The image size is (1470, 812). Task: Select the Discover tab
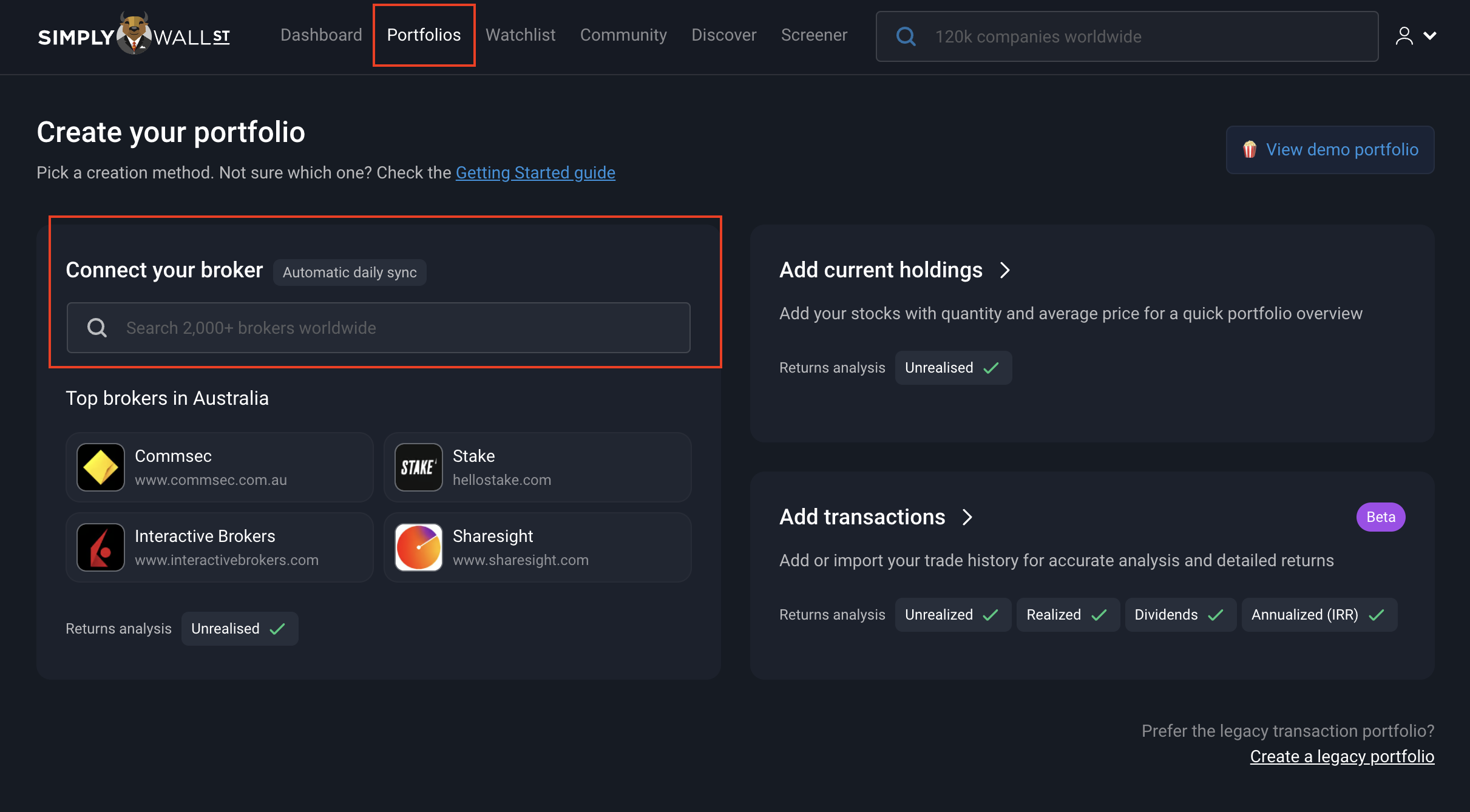pos(724,35)
